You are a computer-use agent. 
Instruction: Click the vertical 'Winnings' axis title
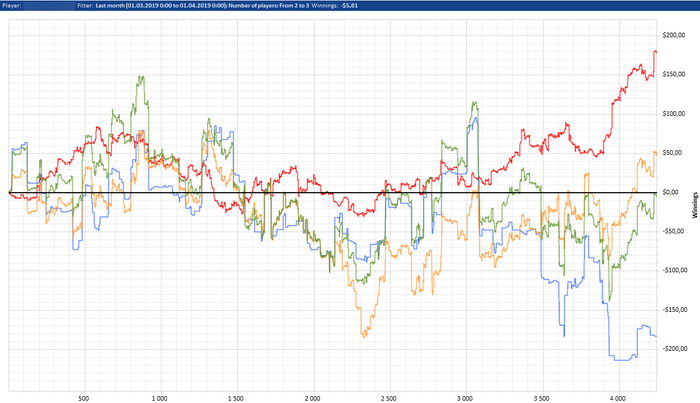695,205
